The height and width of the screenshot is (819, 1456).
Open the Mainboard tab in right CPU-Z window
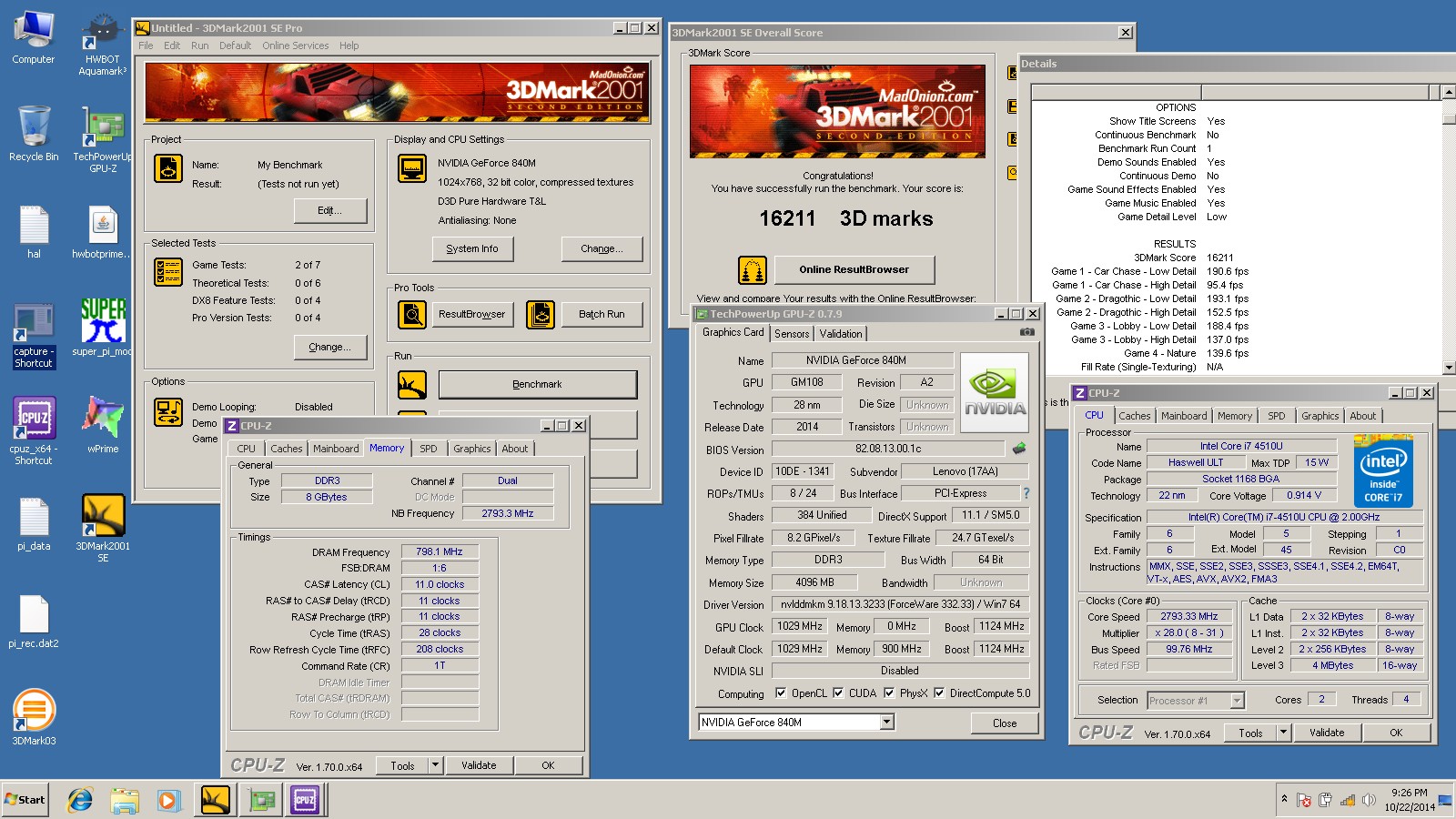coord(1184,416)
